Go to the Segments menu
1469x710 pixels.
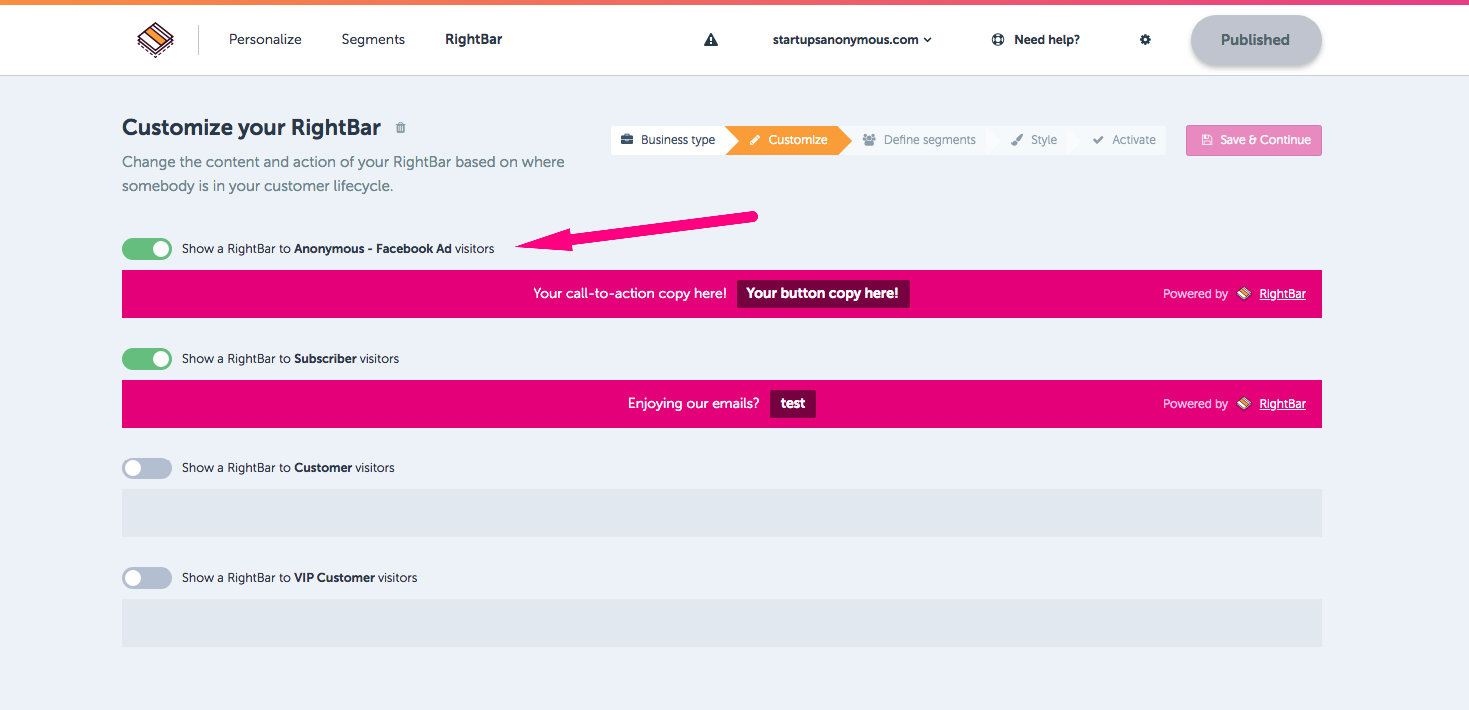pos(373,40)
